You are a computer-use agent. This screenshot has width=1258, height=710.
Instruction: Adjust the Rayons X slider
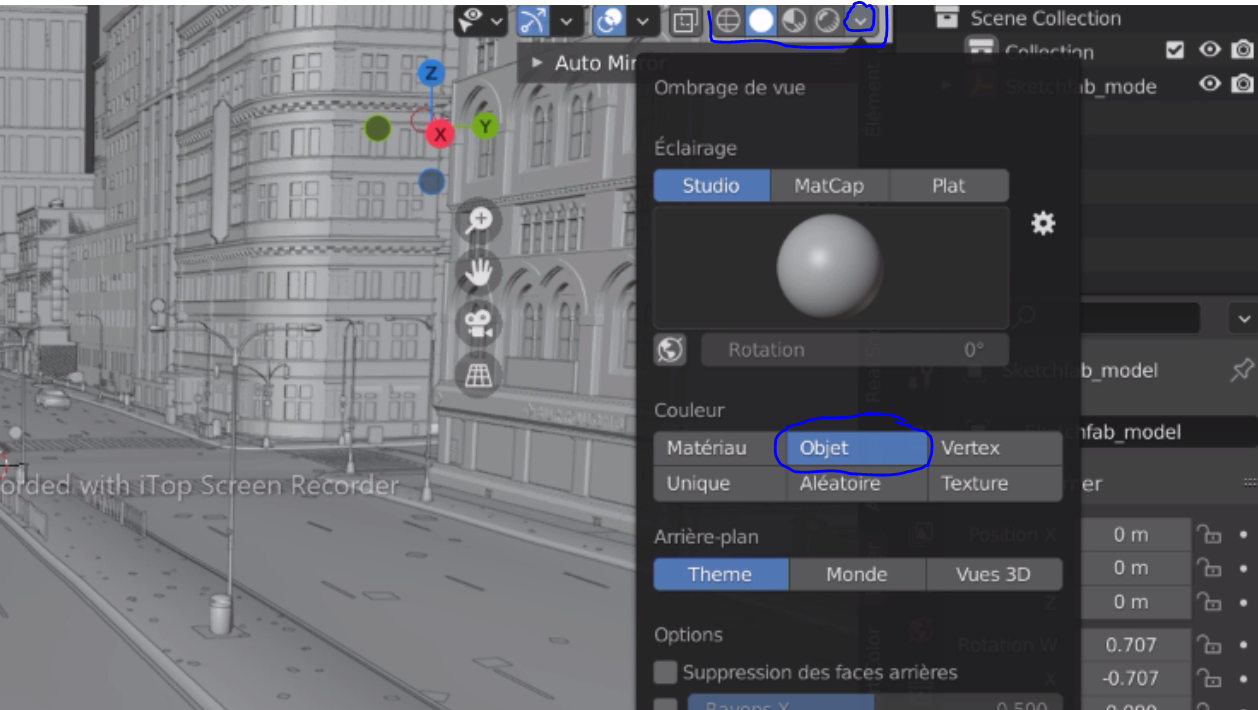tap(874, 702)
